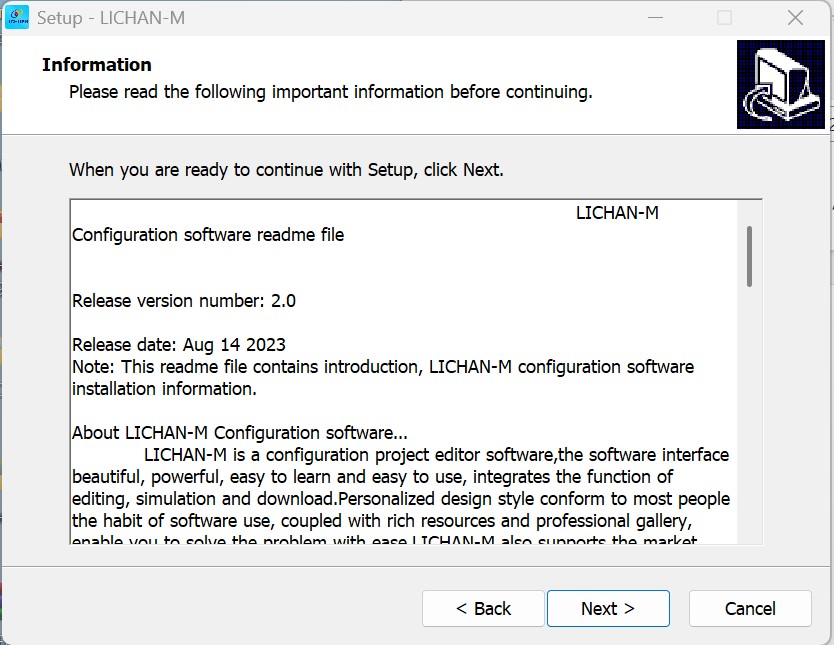Click the 'Information' page heading
Viewport: 834px width, 645px height.
[x=97, y=65]
